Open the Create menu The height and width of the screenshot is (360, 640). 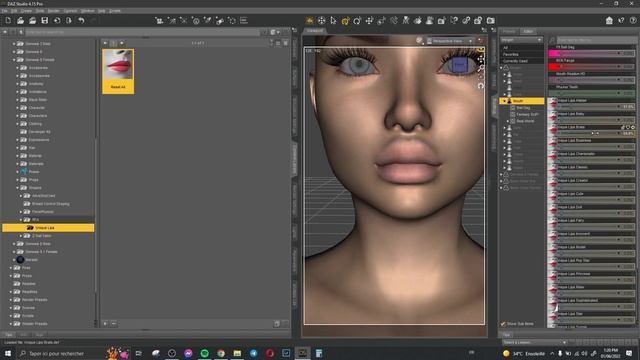[x=27, y=11]
